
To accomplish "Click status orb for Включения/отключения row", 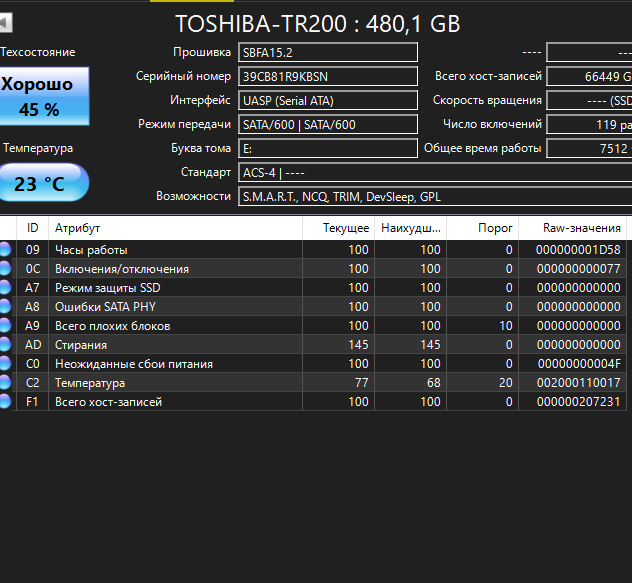I will 5,269.
